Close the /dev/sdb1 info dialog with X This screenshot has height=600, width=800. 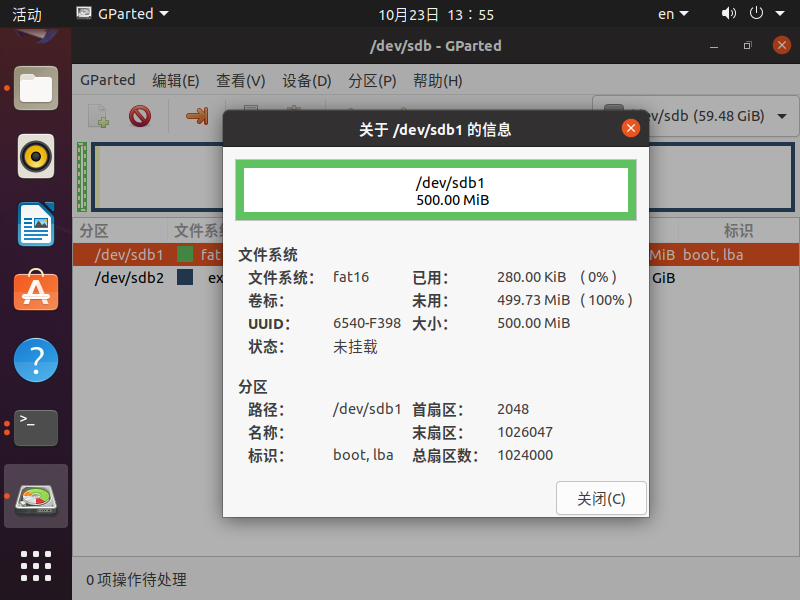[630, 129]
